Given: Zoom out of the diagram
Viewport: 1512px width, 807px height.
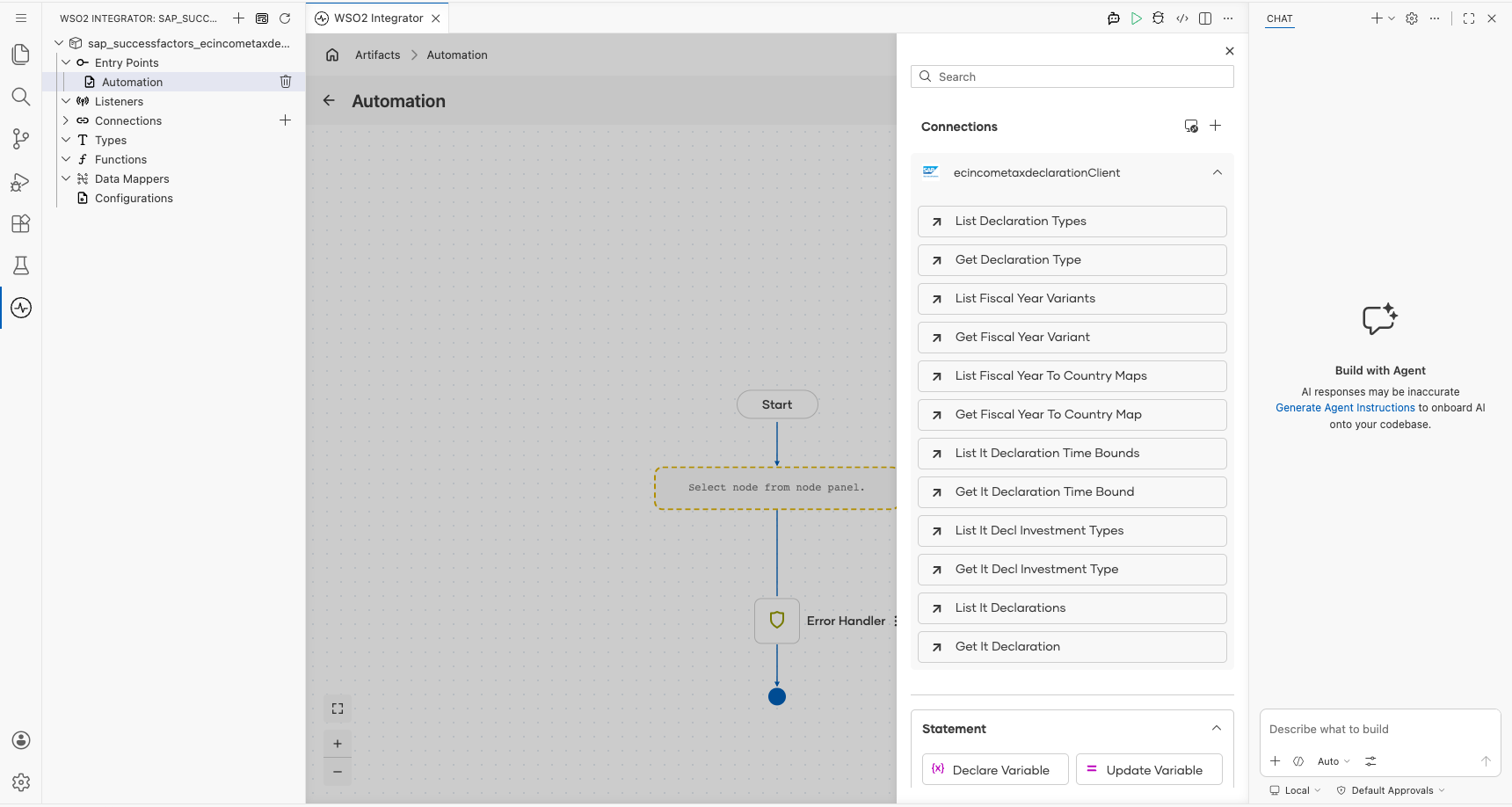Looking at the screenshot, I should (338, 772).
